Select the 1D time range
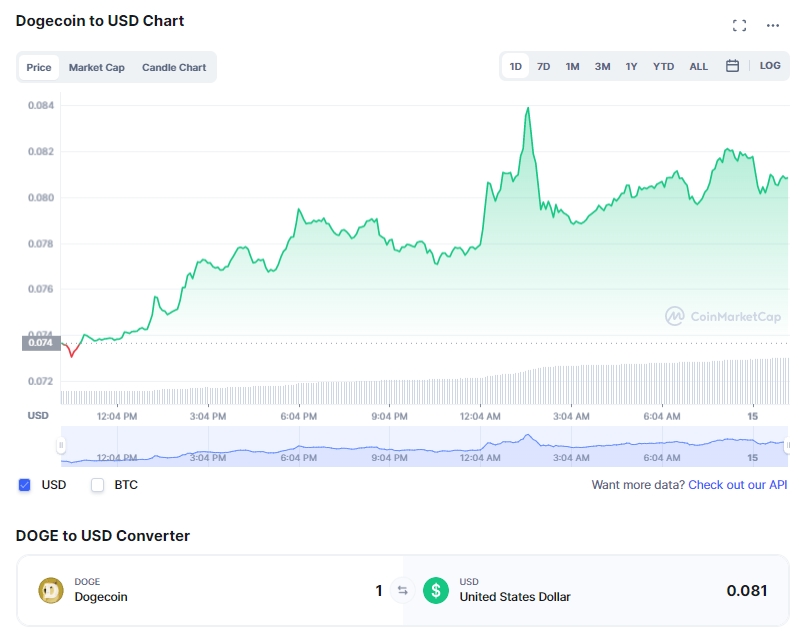The width and height of the screenshot is (799, 640). click(x=515, y=66)
